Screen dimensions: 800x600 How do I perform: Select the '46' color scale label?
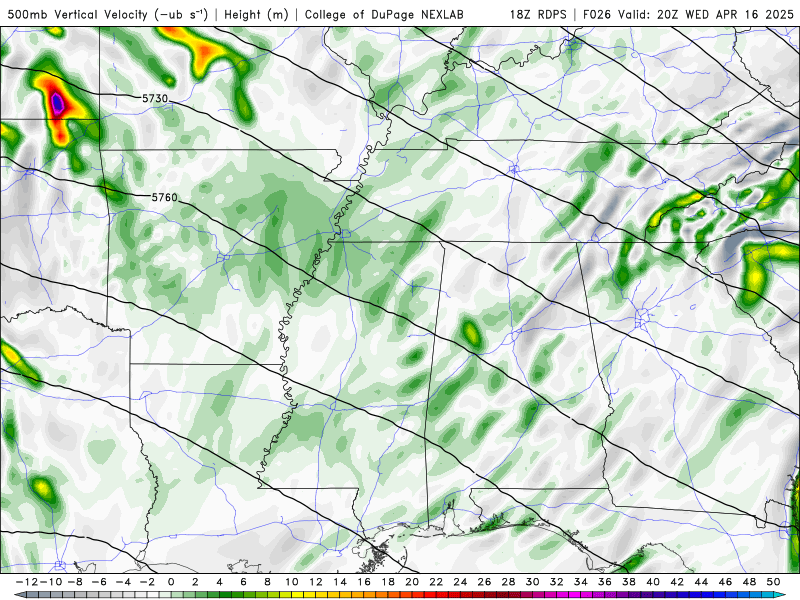click(x=726, y=582)
